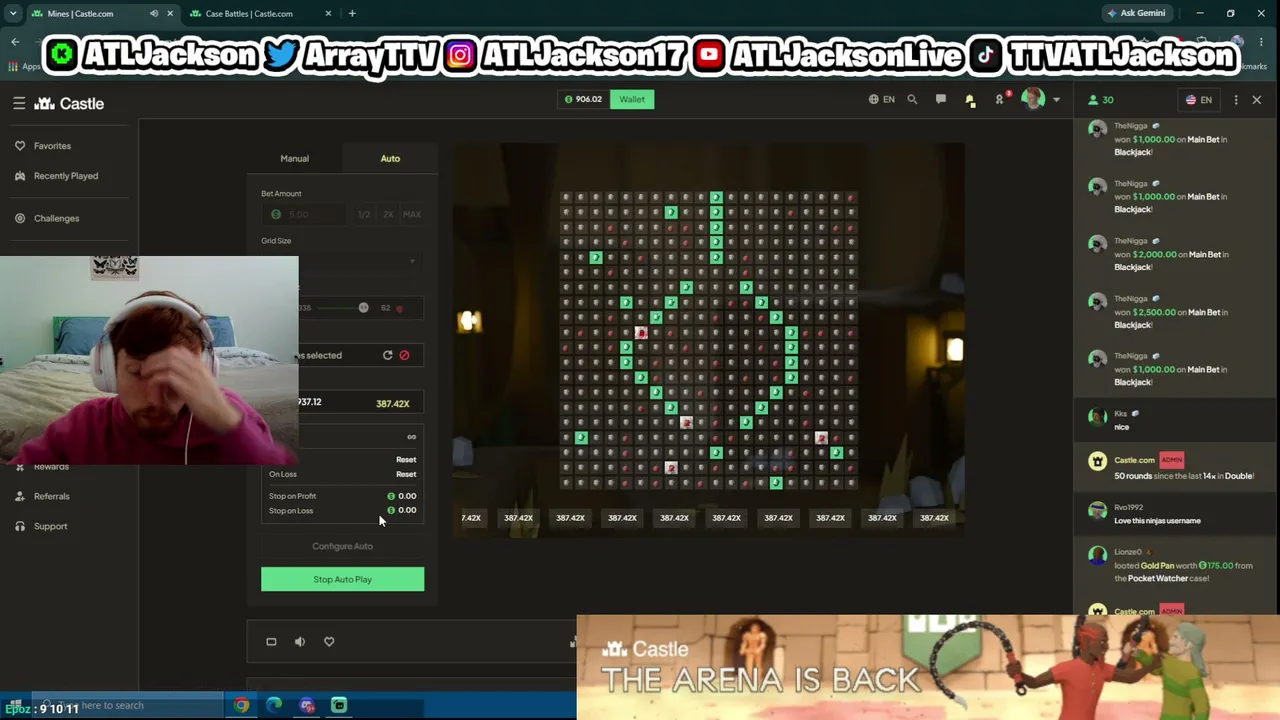Click the 7.42X multiplier history chip
This screenshot has height=720, width=1280.
pyautogui.click(x=471, y=518)
